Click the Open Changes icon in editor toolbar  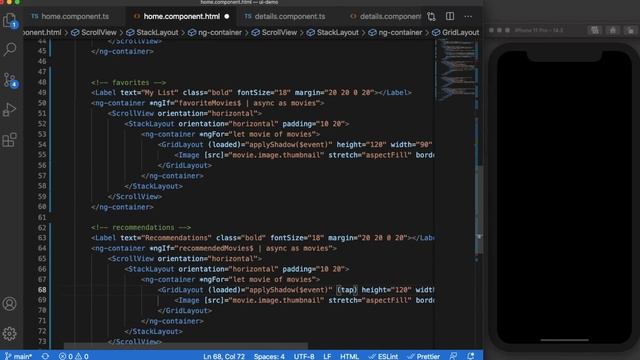(x=431, y=16)
